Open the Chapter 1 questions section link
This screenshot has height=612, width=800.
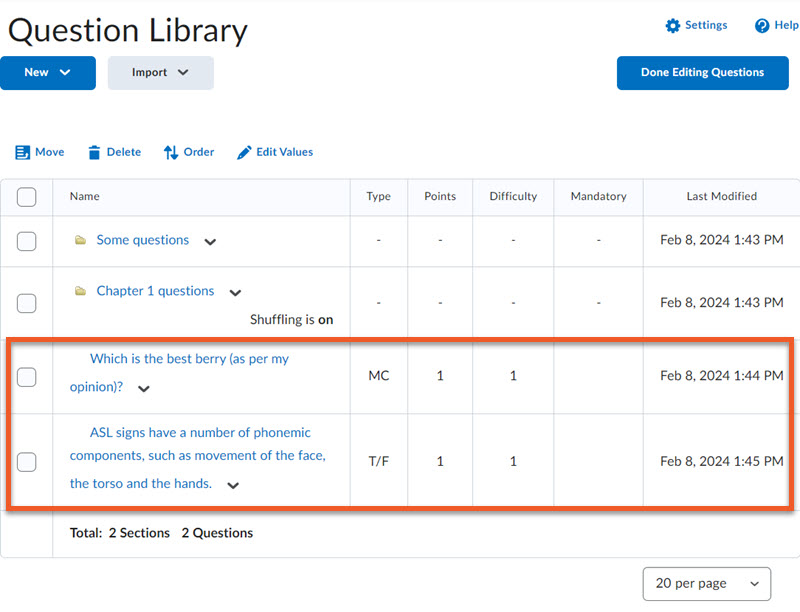coord(155,291)
